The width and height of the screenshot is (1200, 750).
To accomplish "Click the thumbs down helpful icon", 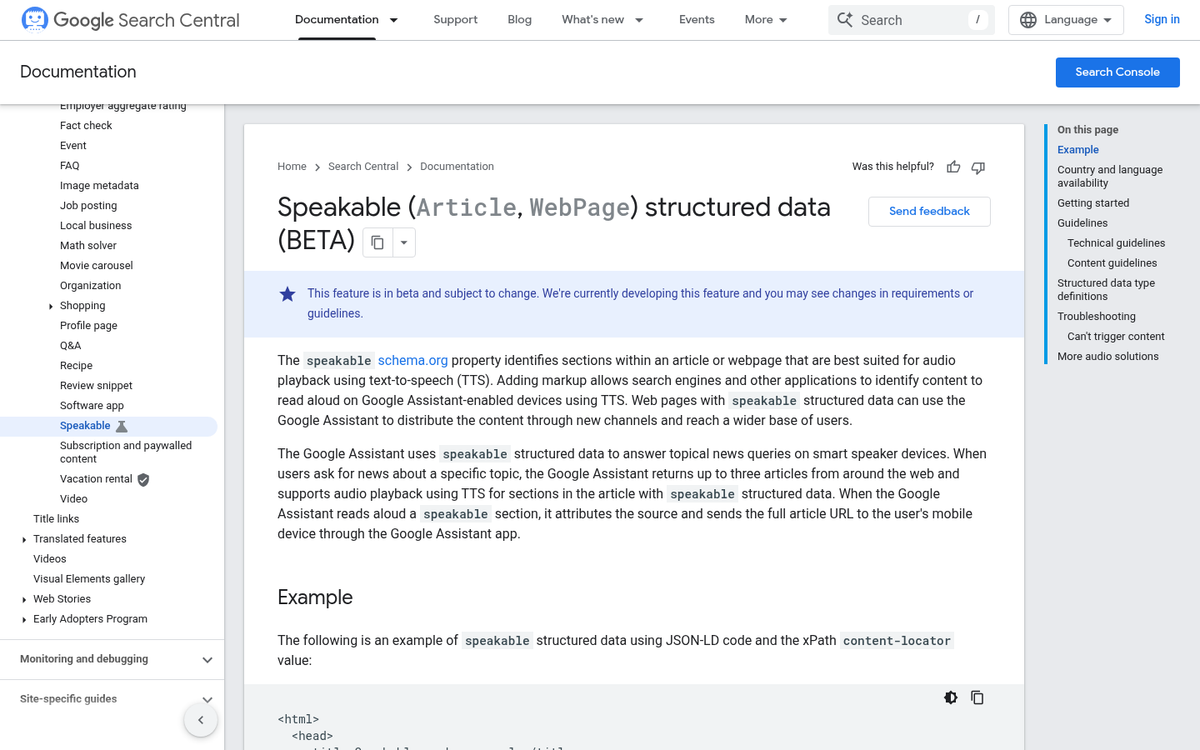I will [x=978, y=167].
